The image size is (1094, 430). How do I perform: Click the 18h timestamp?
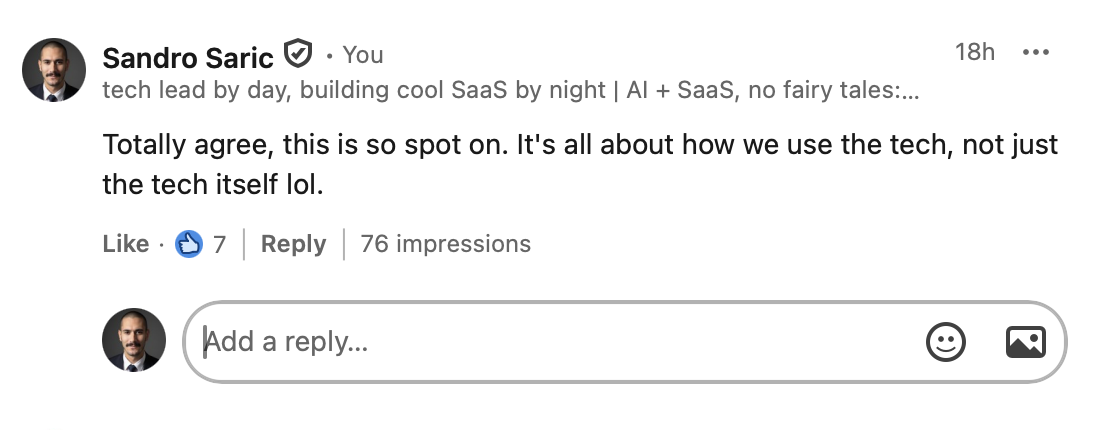[974, 52]
